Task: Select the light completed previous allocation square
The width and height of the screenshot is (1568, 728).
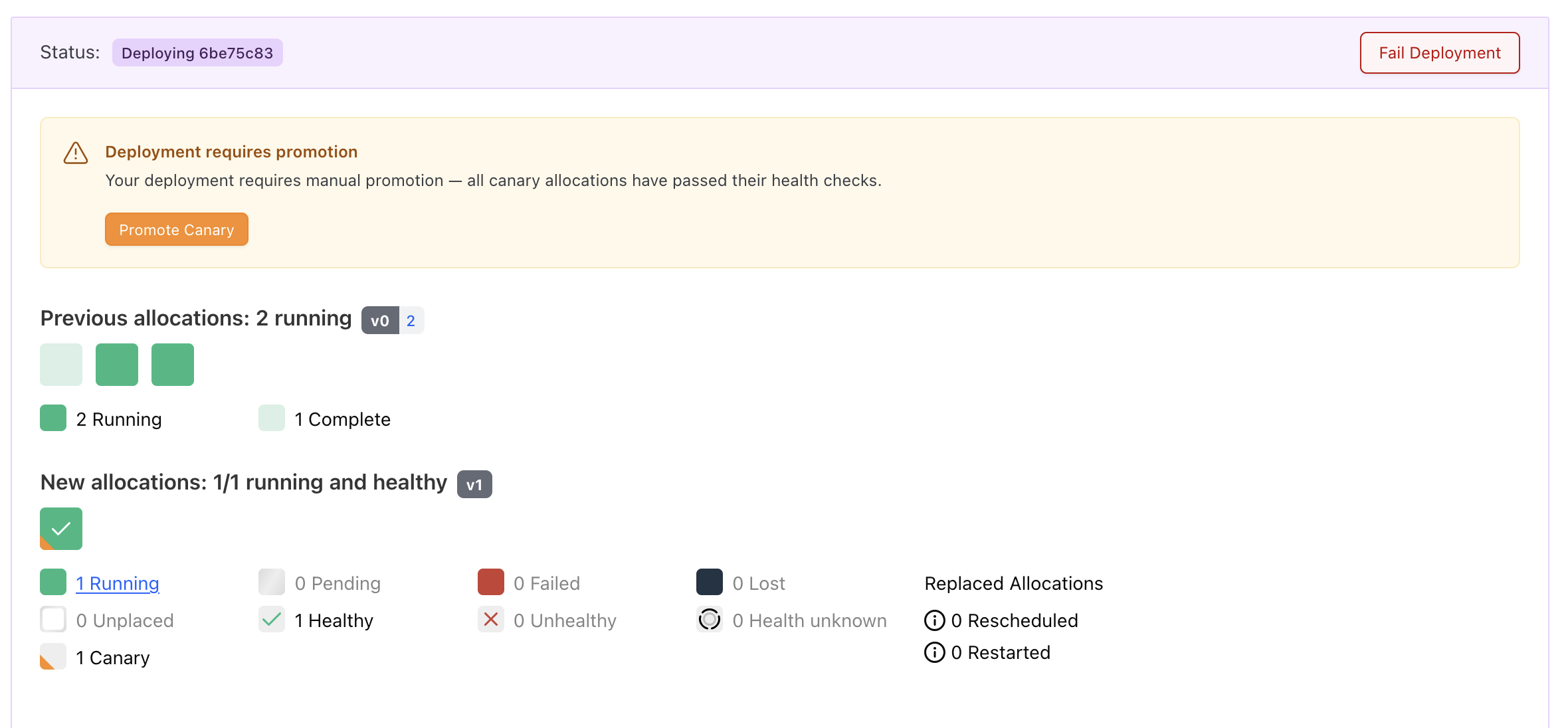Action: tap(61, 365)
